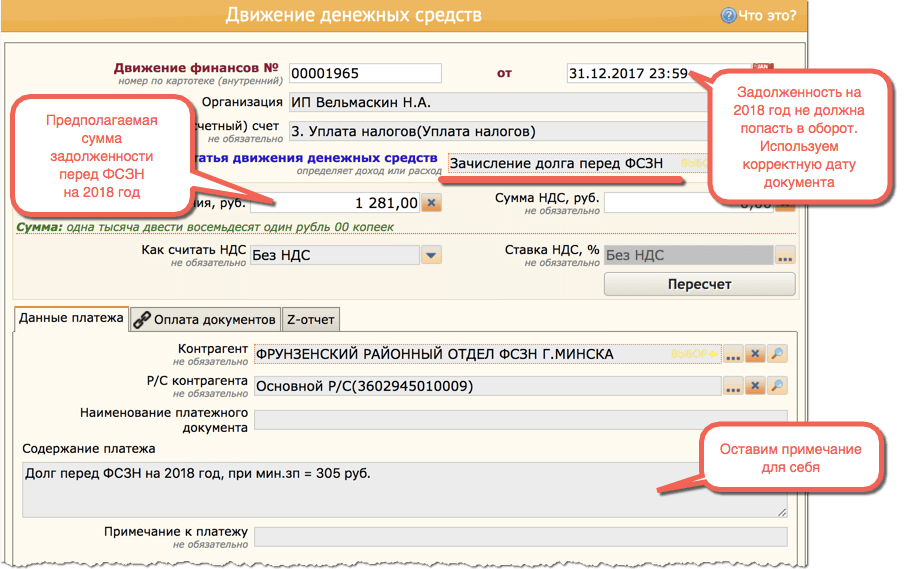Image resolution: width=905 pixels, height=569 pixels.
Task: Click ellipsis button for Р/С контрагента
Action: [734, 386]
